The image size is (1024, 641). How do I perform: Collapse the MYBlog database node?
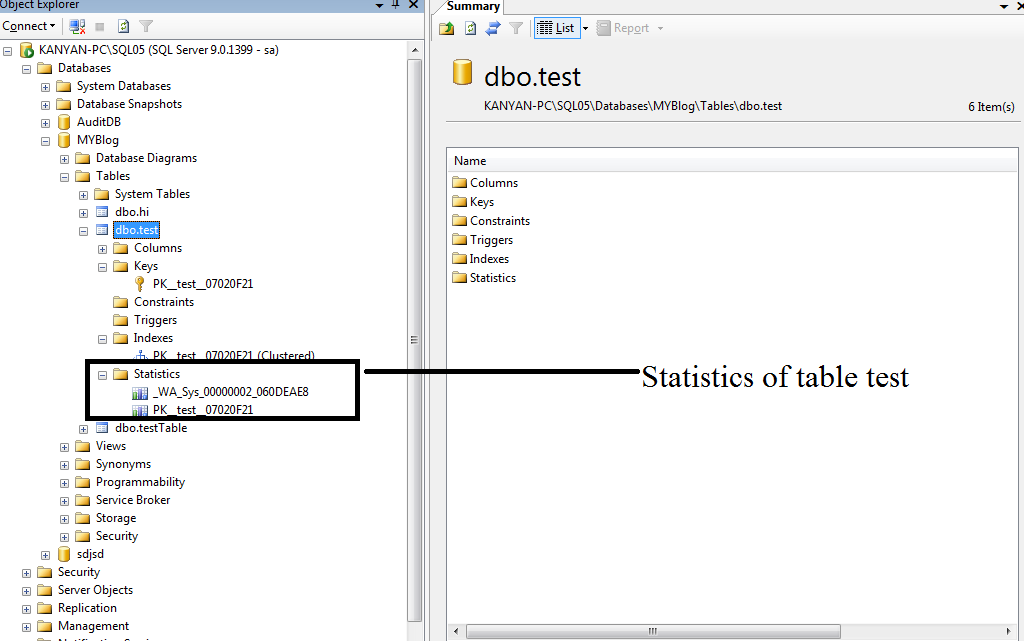click(x=45, y=140)
